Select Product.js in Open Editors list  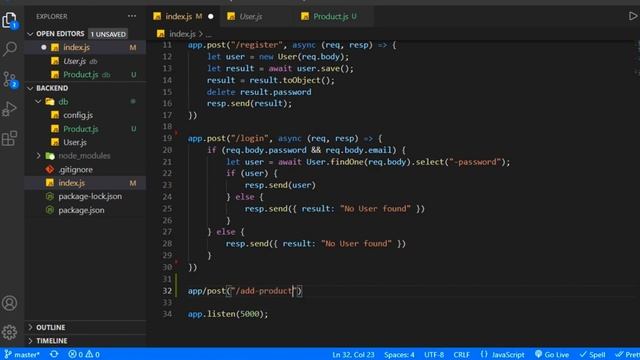[85, 75]
